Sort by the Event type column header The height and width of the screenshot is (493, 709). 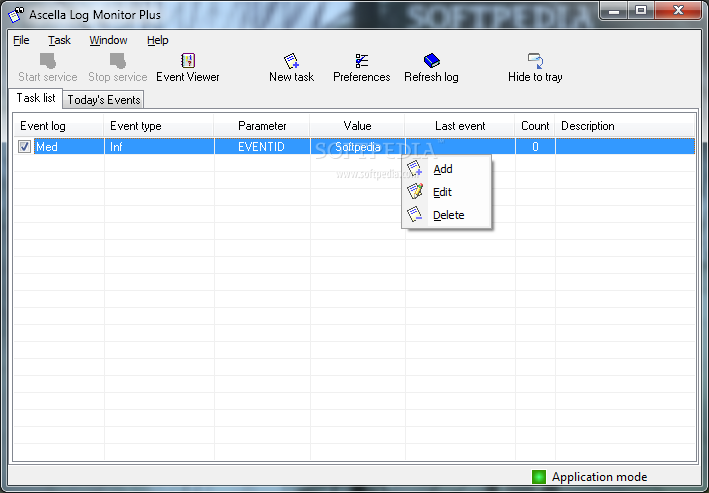point(159,126)
